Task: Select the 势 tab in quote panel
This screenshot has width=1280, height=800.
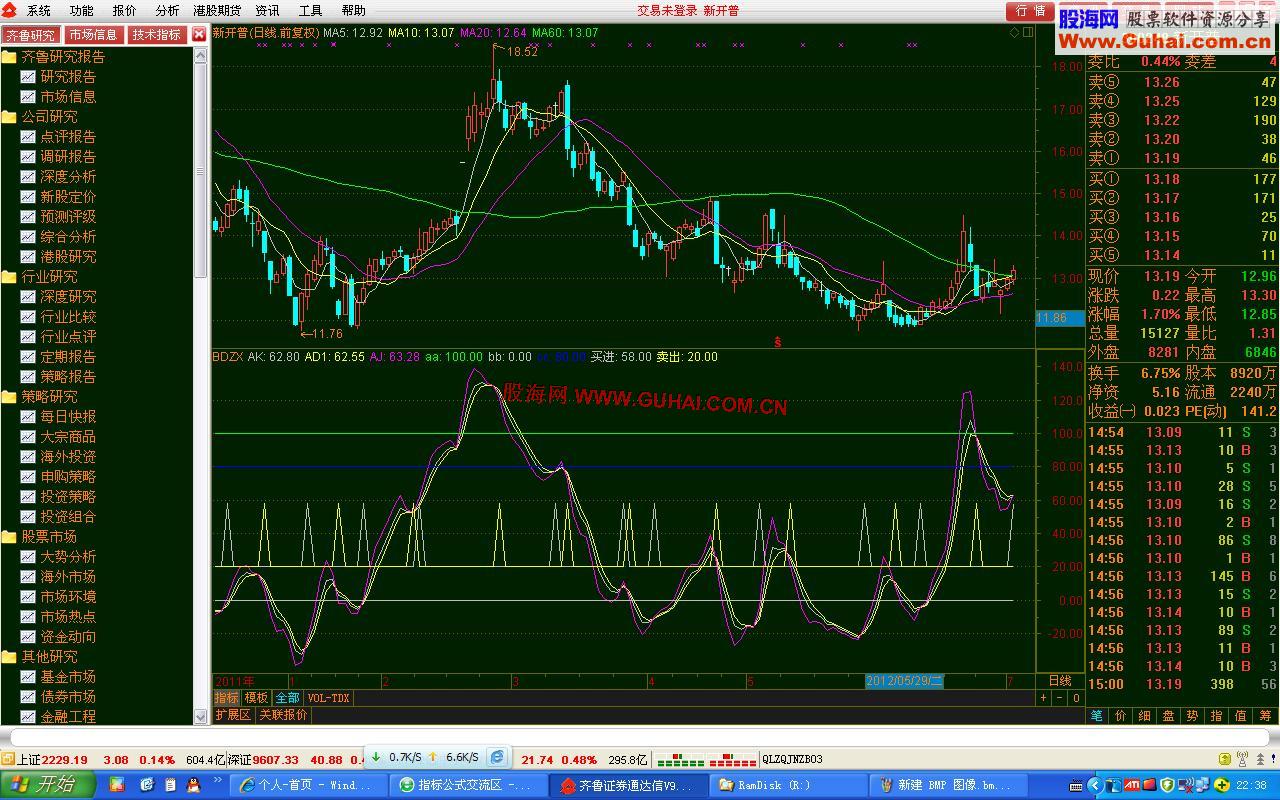Action: click(x=1193, y=715)
